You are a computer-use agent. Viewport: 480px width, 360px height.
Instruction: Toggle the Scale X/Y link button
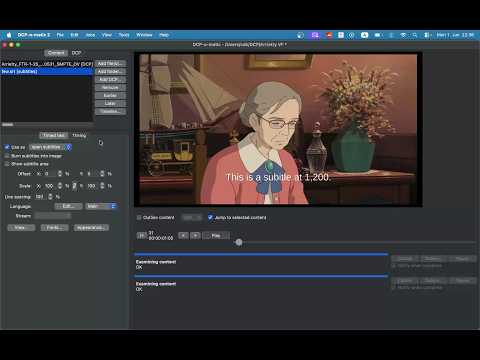click(x=75, y=186)
